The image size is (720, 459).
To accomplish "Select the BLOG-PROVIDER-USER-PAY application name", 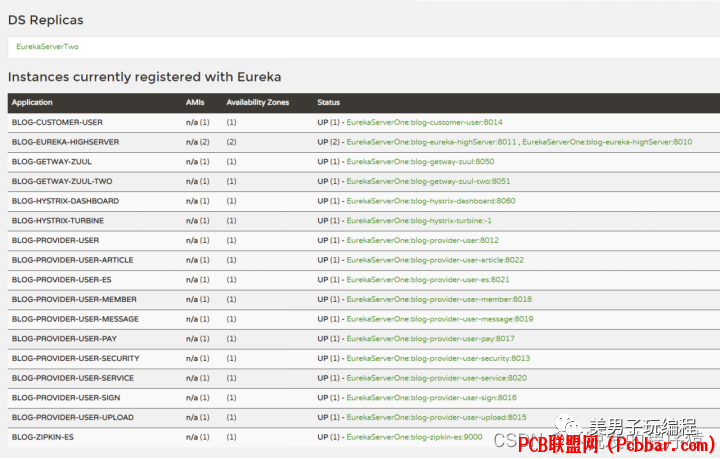I will [64, 339].
